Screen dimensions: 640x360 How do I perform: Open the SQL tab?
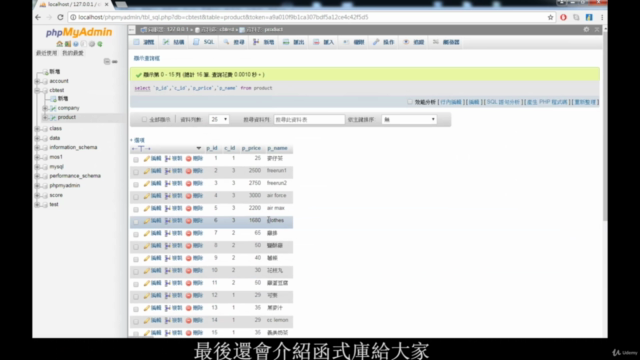[204, 42]
